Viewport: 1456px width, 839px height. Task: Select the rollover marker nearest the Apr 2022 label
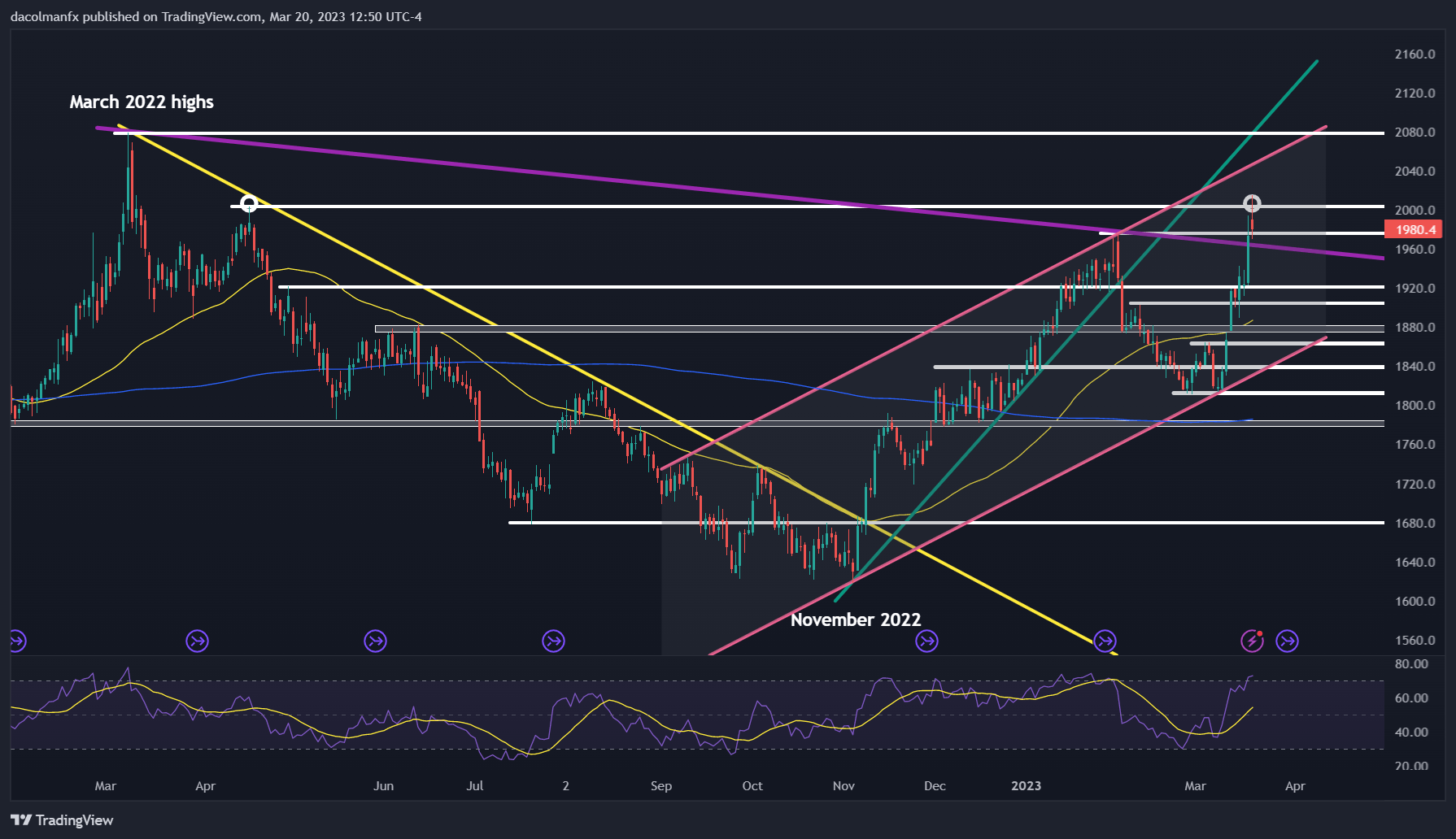(x=197, y=641)
